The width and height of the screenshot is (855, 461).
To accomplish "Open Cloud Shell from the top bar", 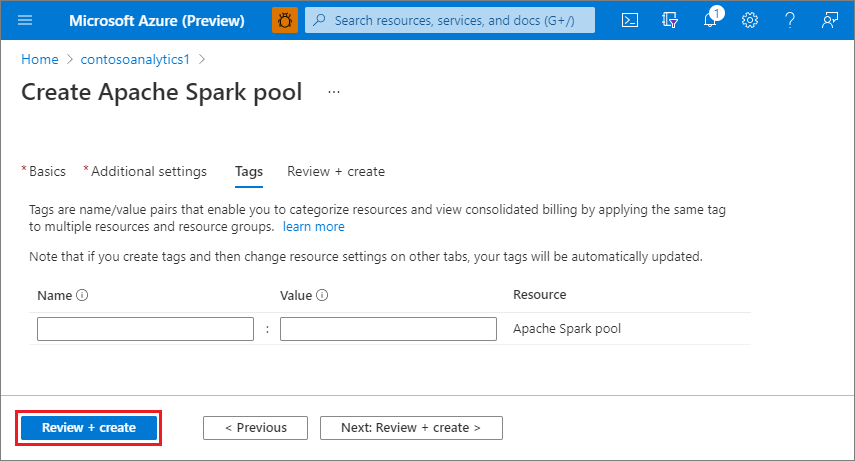I will (630, 20).
